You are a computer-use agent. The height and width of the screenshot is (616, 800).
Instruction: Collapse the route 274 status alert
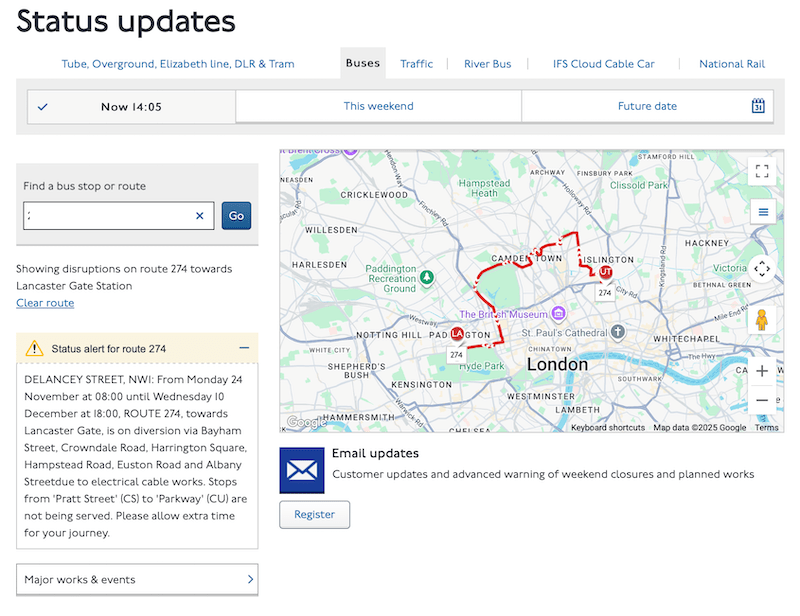click(x=244, y=348)
